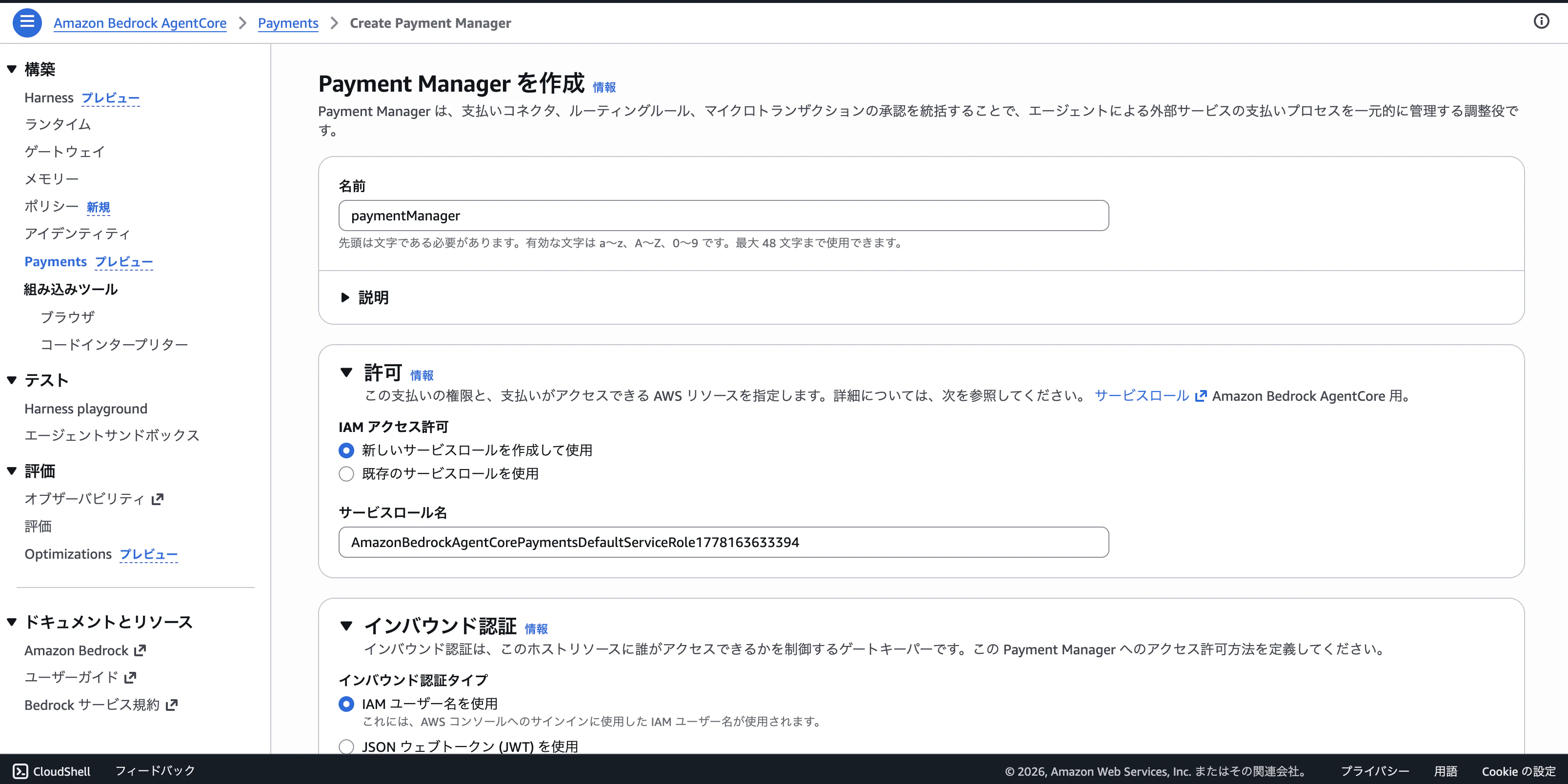Open Payments in the sidebar
This screenshot has height=784, width=1568.
56,261
